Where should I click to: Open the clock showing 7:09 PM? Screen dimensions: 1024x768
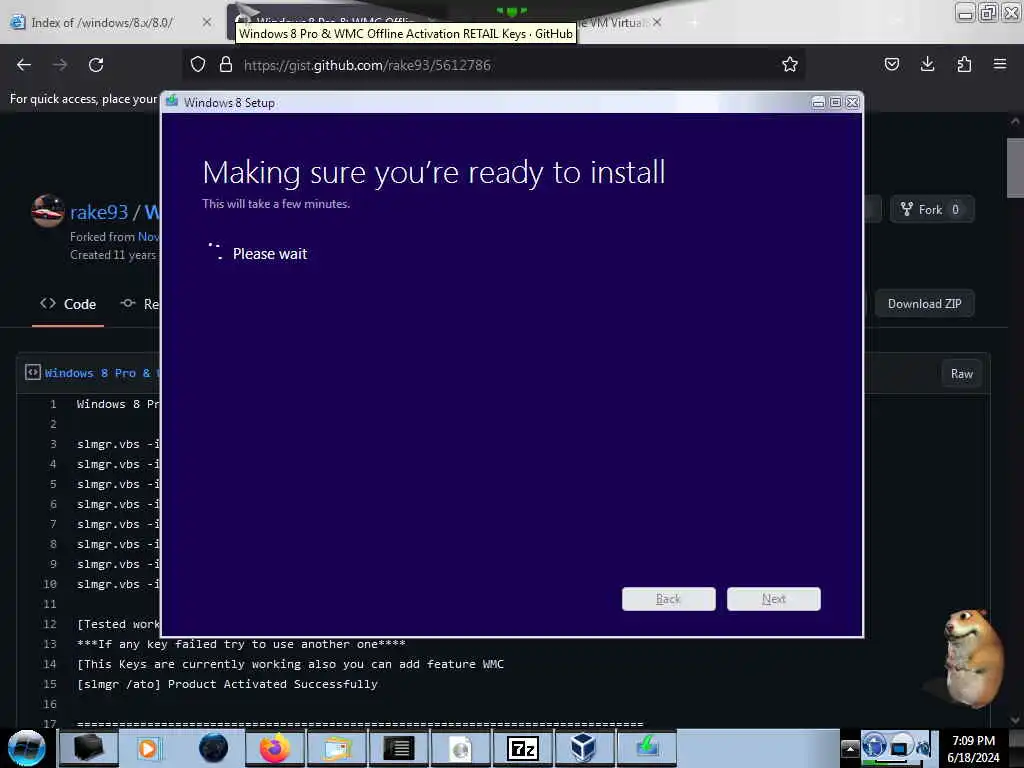click(x=973, y=749)
